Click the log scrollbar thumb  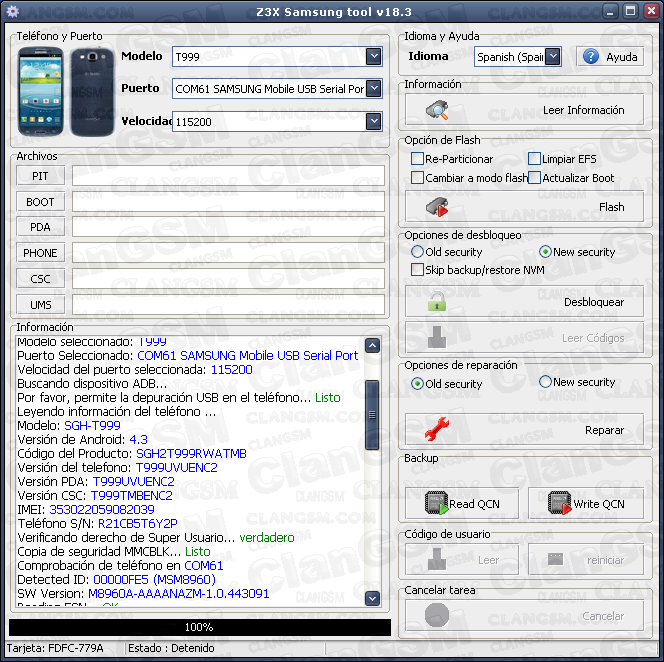point(372,415)
